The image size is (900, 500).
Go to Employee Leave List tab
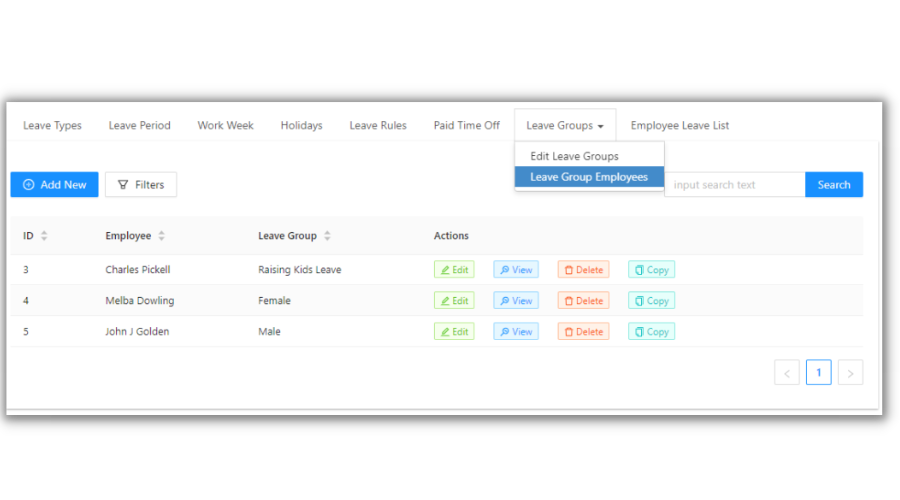pos(679,126)
